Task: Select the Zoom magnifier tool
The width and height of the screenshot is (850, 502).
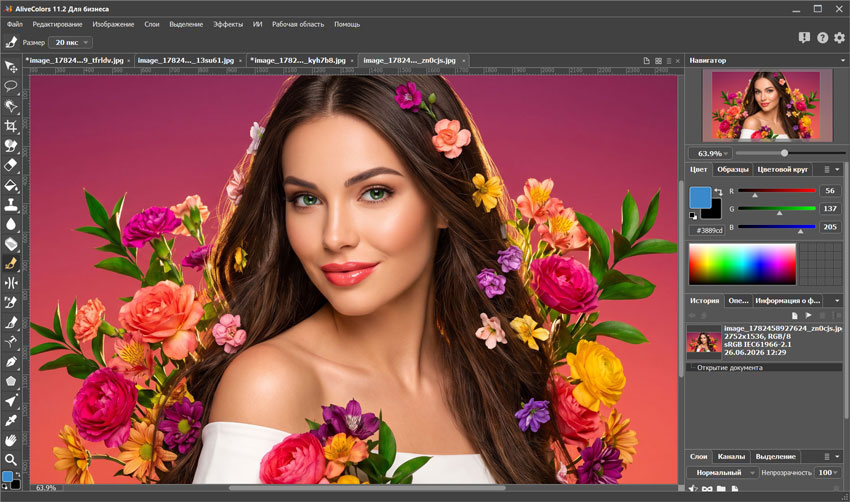Action: [x=10, y=460]
